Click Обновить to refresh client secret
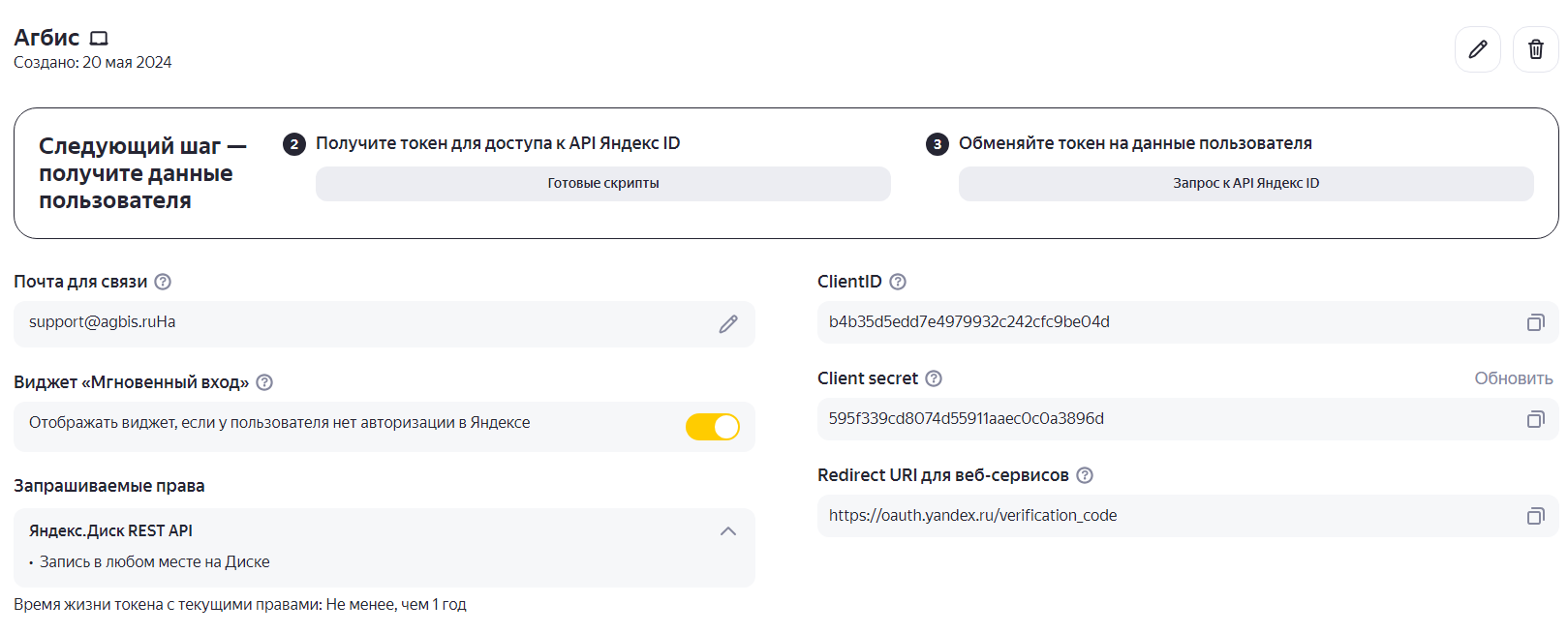Viewport: 1568px width, 634px height. pyautogui.click(x=1514, y=378)
